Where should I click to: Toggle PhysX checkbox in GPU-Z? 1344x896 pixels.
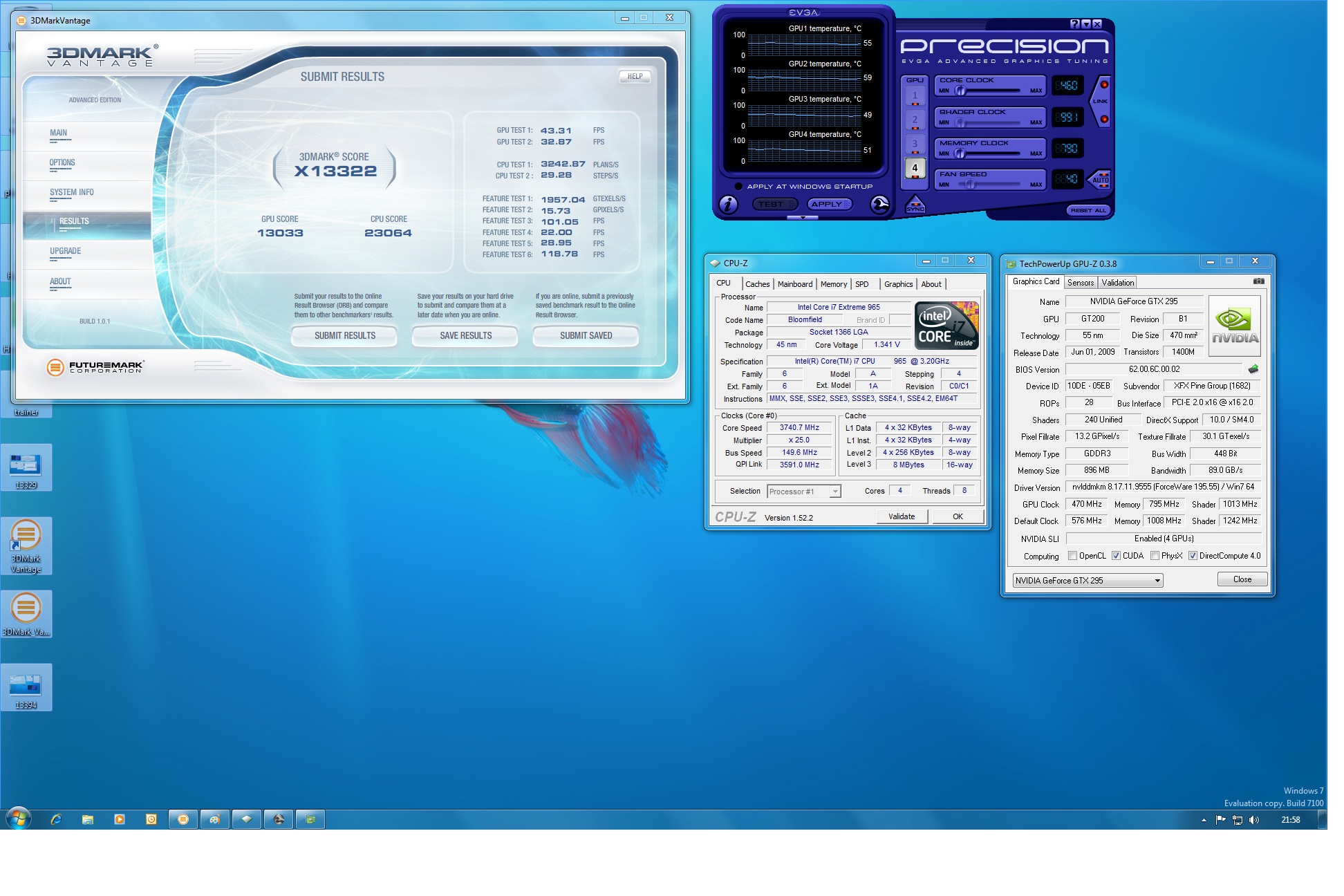(x=1155, y=556)
